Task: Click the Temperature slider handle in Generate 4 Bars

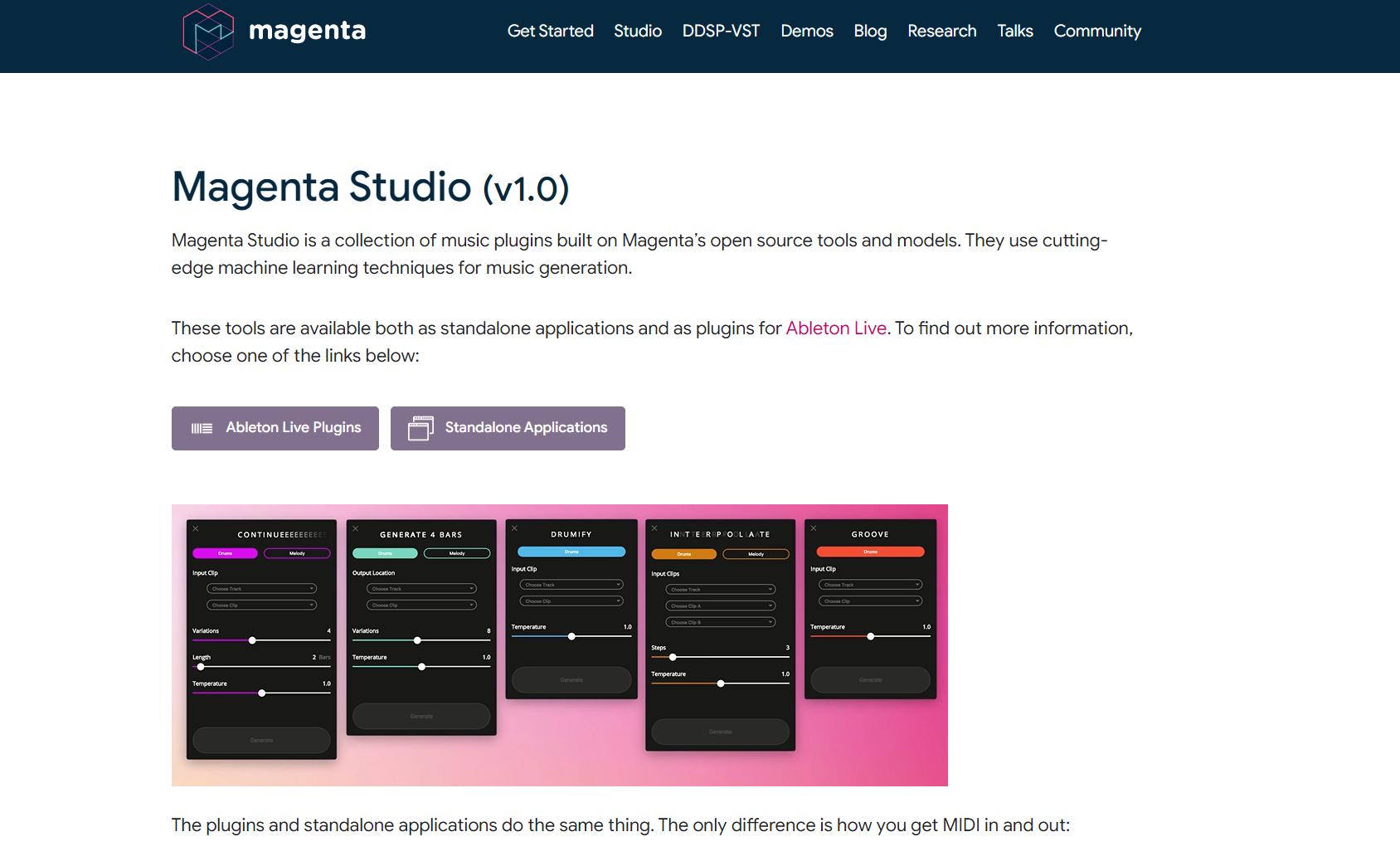Action: (x=422, y=667)
